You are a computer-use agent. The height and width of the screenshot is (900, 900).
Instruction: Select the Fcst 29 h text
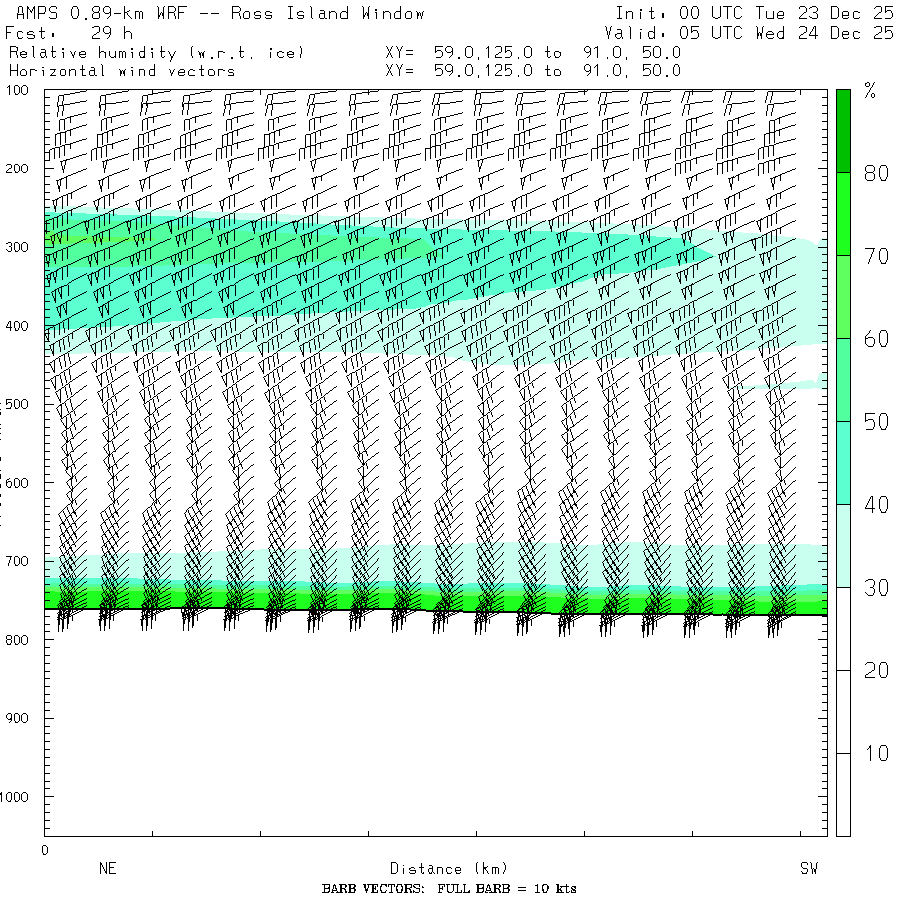click(x=70, y=33)
